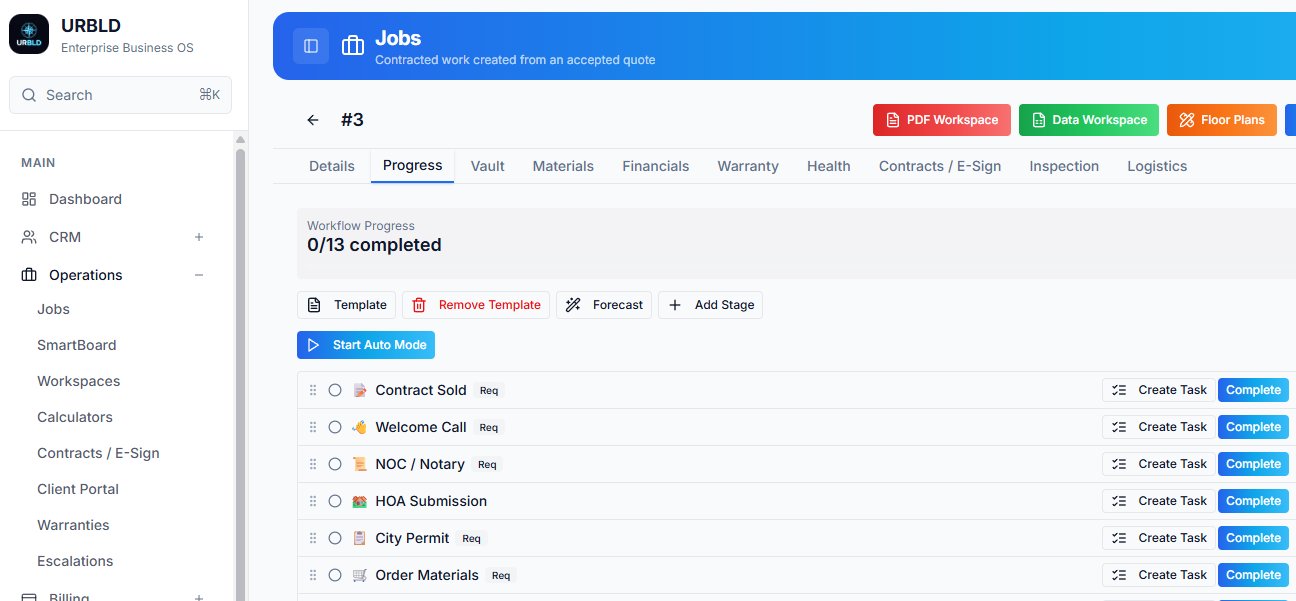This screenshot has width=1296, height=601.
Task: Click the drag handle on the HOA Submission row
Action: tap(313, 501)
